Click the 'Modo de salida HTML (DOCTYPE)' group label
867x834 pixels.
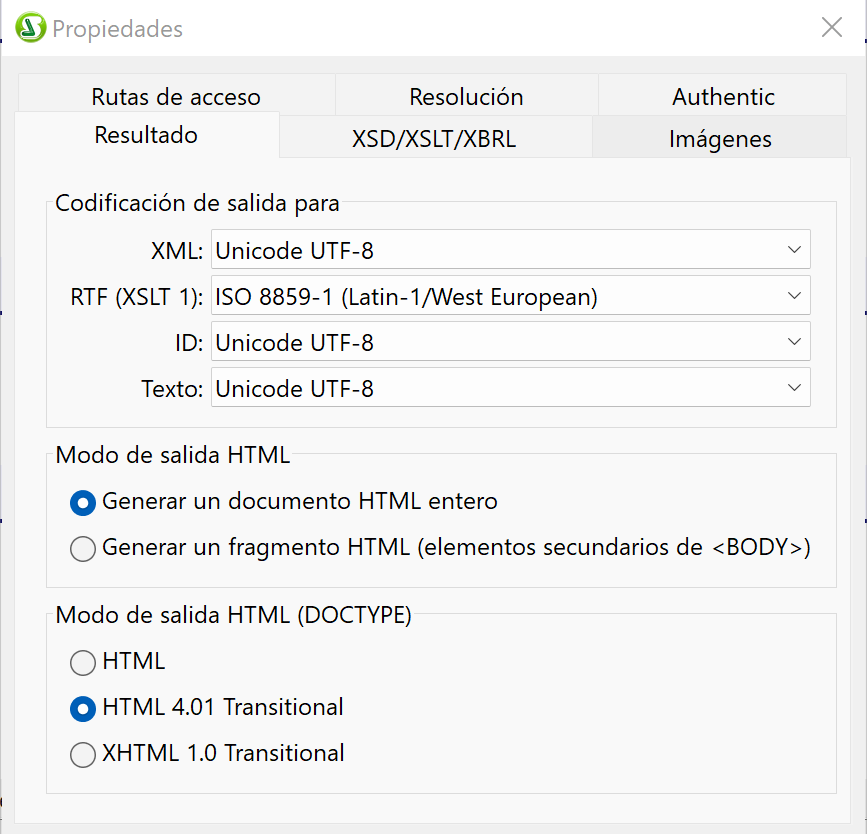(233, 615)
